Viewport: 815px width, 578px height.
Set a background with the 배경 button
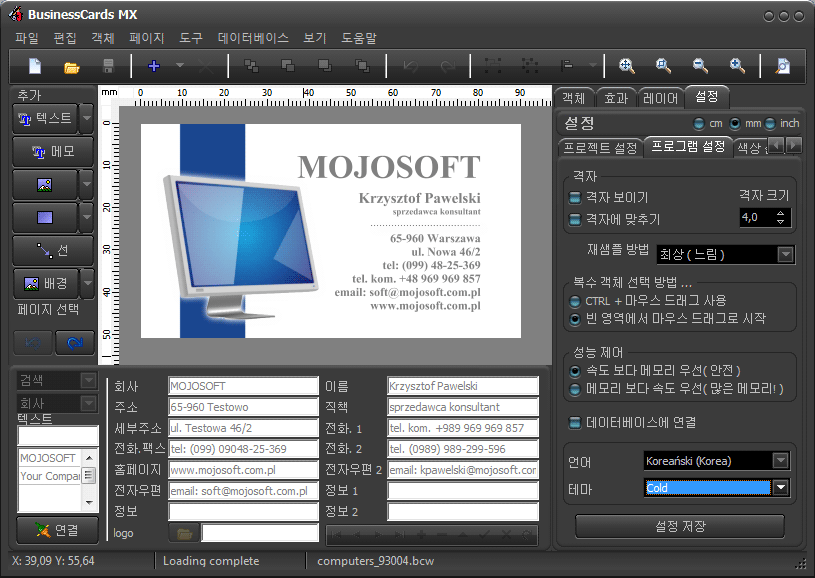45,283
